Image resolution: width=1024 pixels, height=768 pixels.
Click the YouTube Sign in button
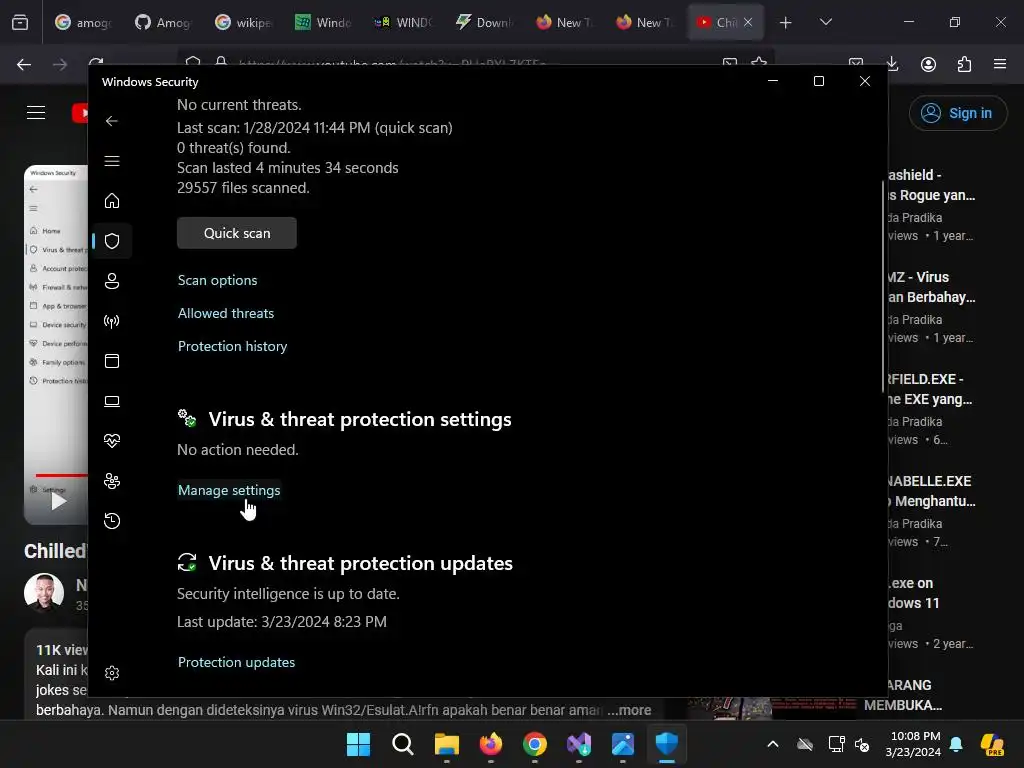(957, 113)
